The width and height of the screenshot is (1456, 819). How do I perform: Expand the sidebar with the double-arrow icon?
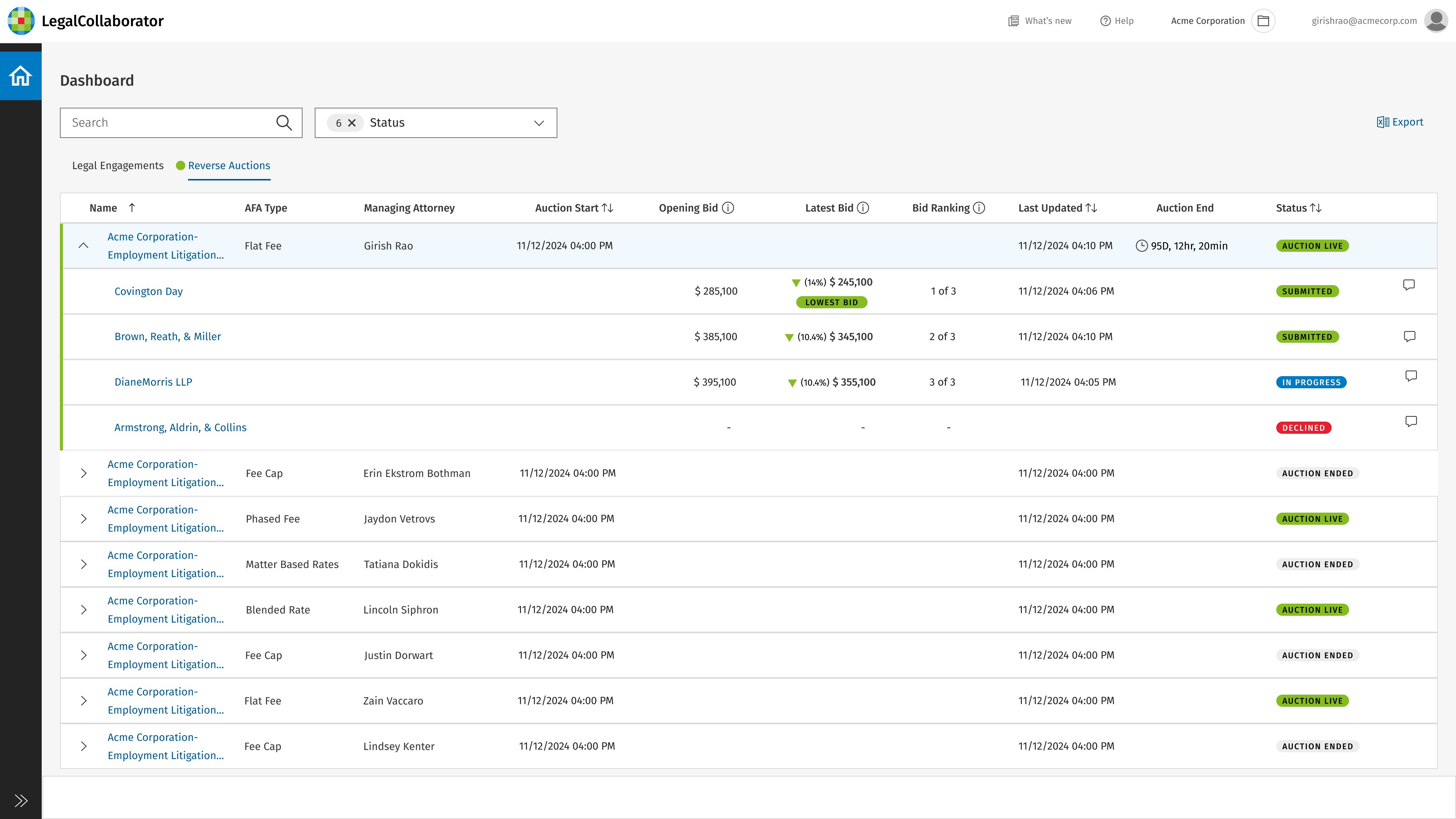(21, 800)
